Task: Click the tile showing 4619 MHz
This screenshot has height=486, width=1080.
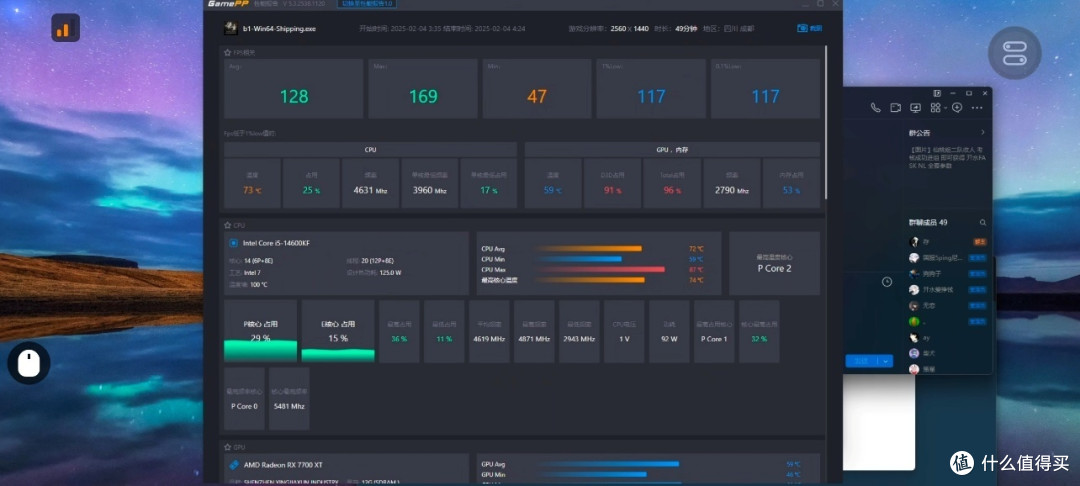Action: 489,331
